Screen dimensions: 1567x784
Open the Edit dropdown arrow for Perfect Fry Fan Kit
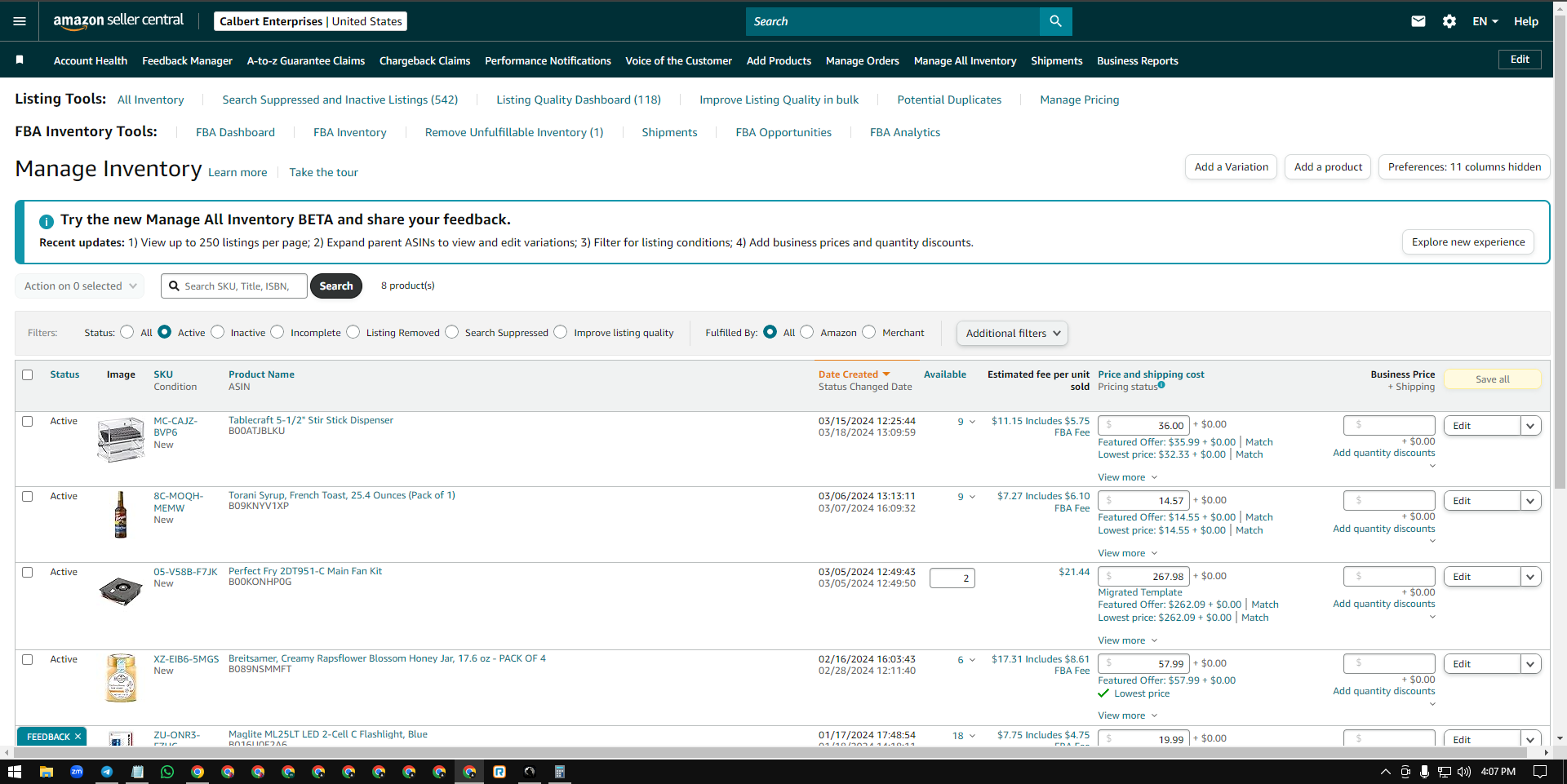coord(1531,577)
